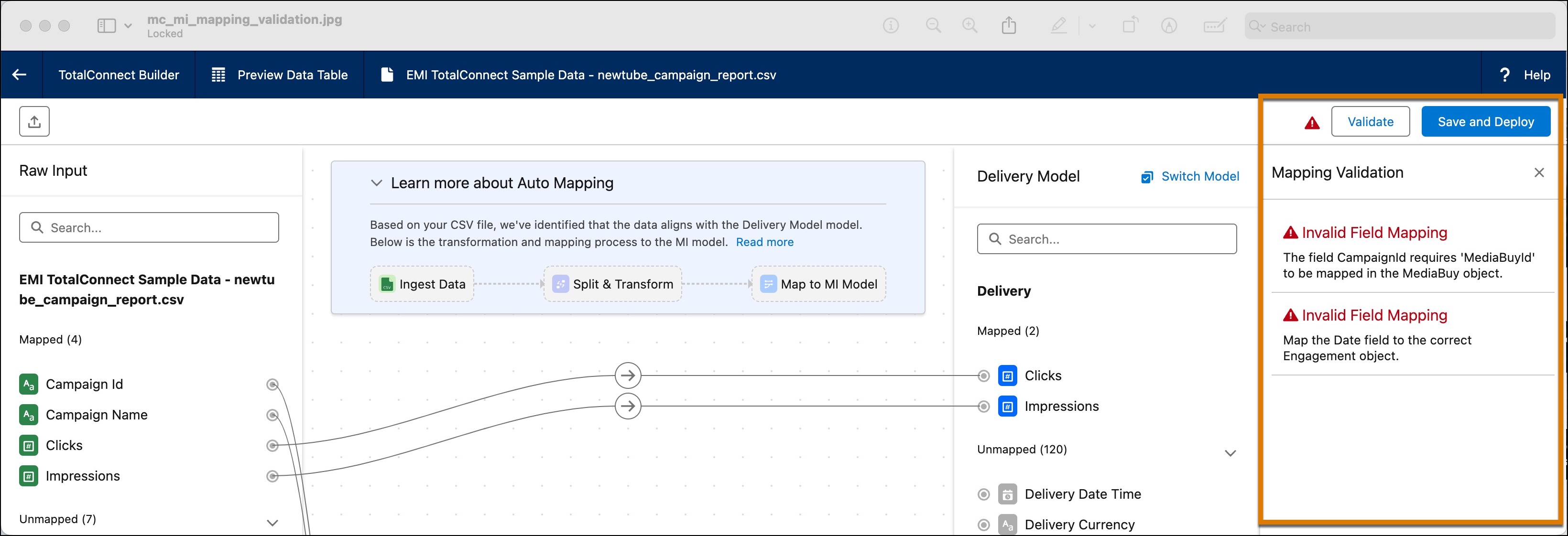Click the upload icon button under the header
Image resolution: width=1568 pixels, height=536 pixels.
coord(34,122)
